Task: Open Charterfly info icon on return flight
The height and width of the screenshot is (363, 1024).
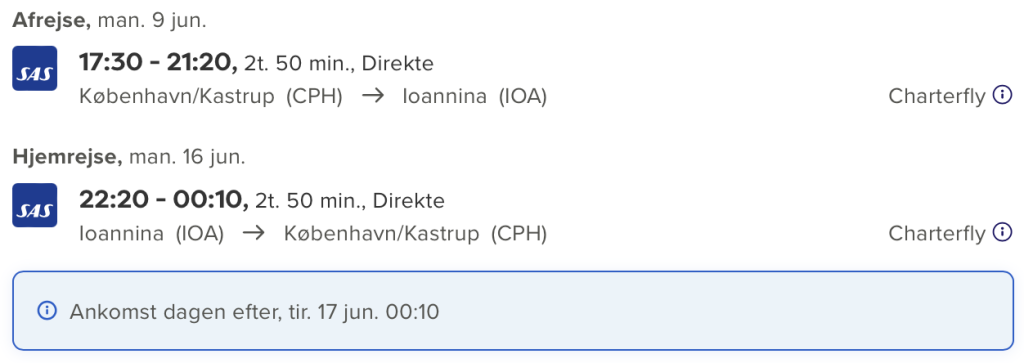Action: tap(1002, 232)
